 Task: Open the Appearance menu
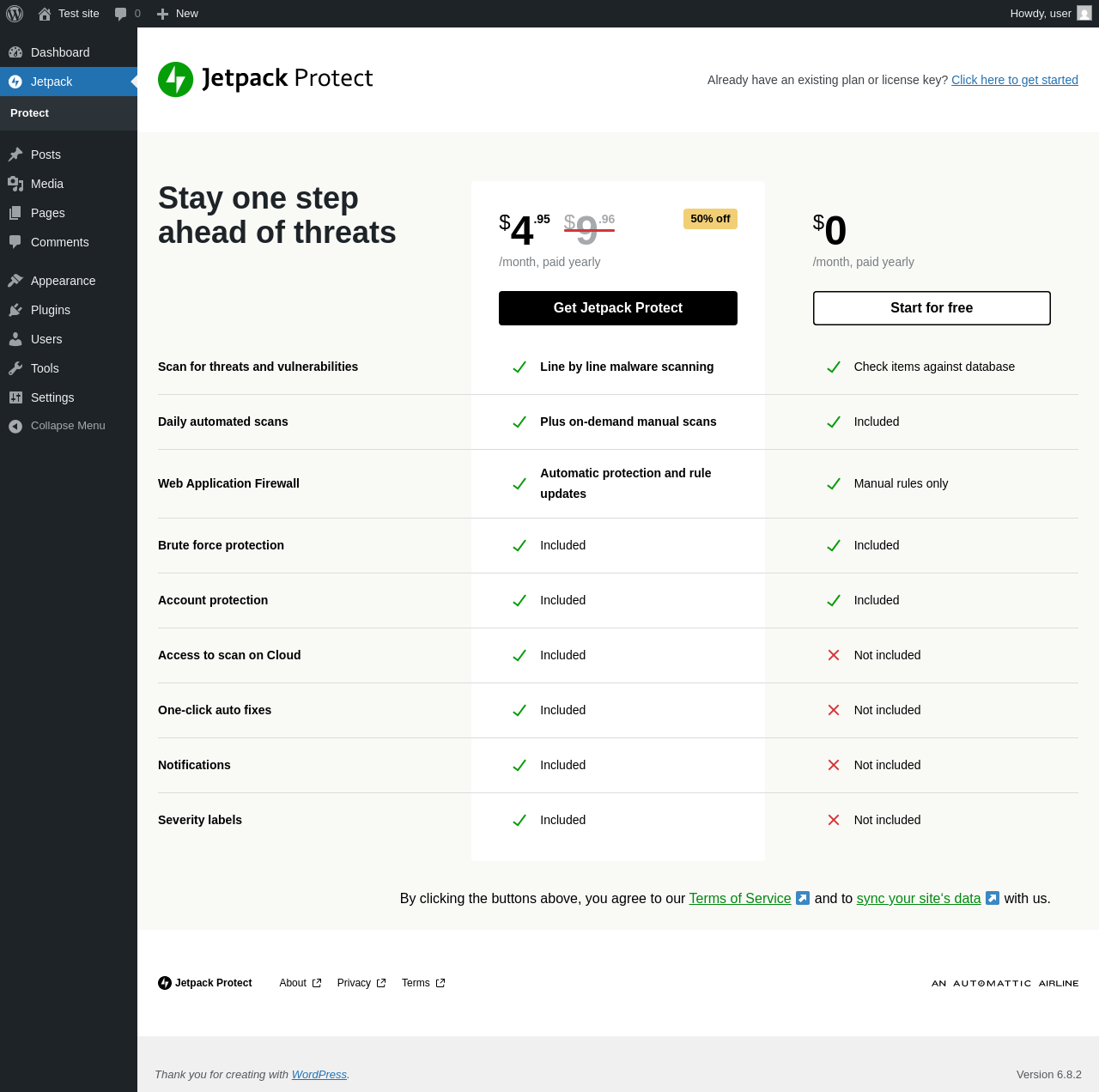pyautogui.click(x=69, y=281)
